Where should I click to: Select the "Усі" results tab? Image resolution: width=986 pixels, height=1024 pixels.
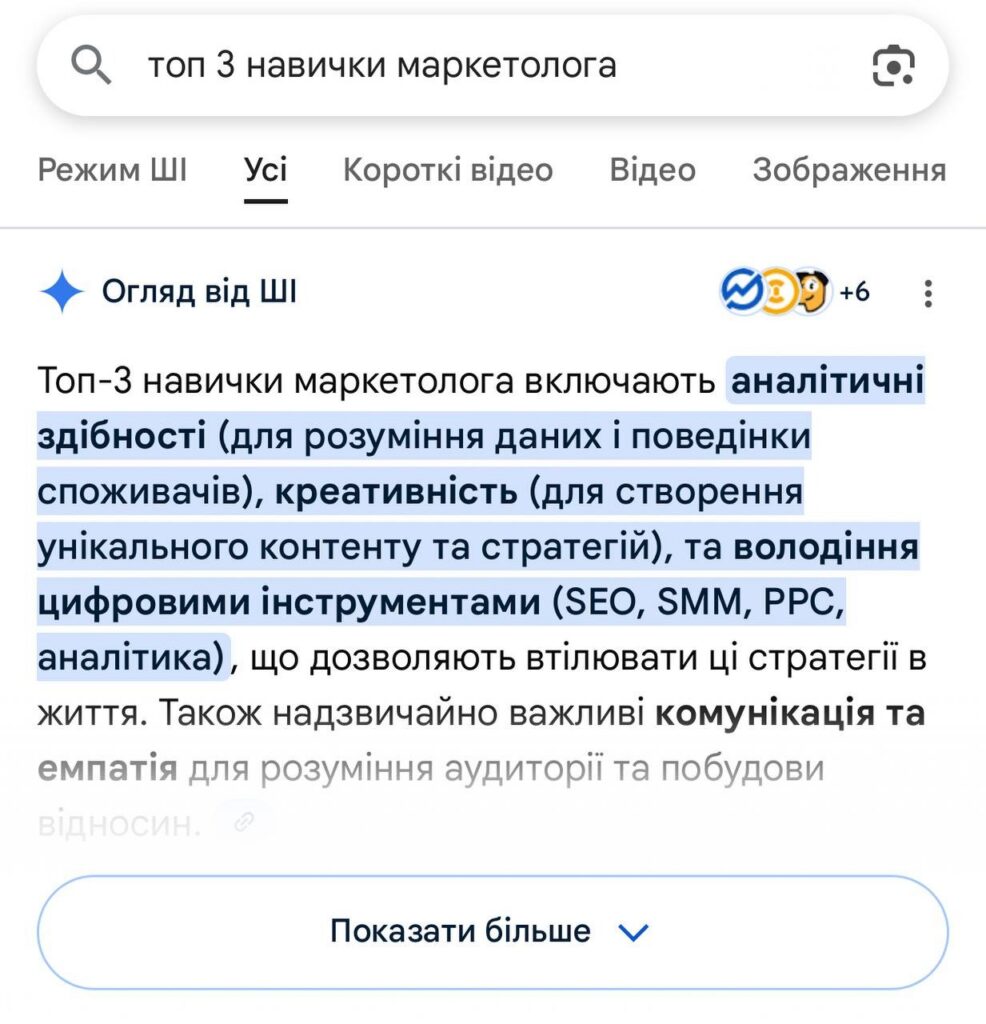pos(266,170)
